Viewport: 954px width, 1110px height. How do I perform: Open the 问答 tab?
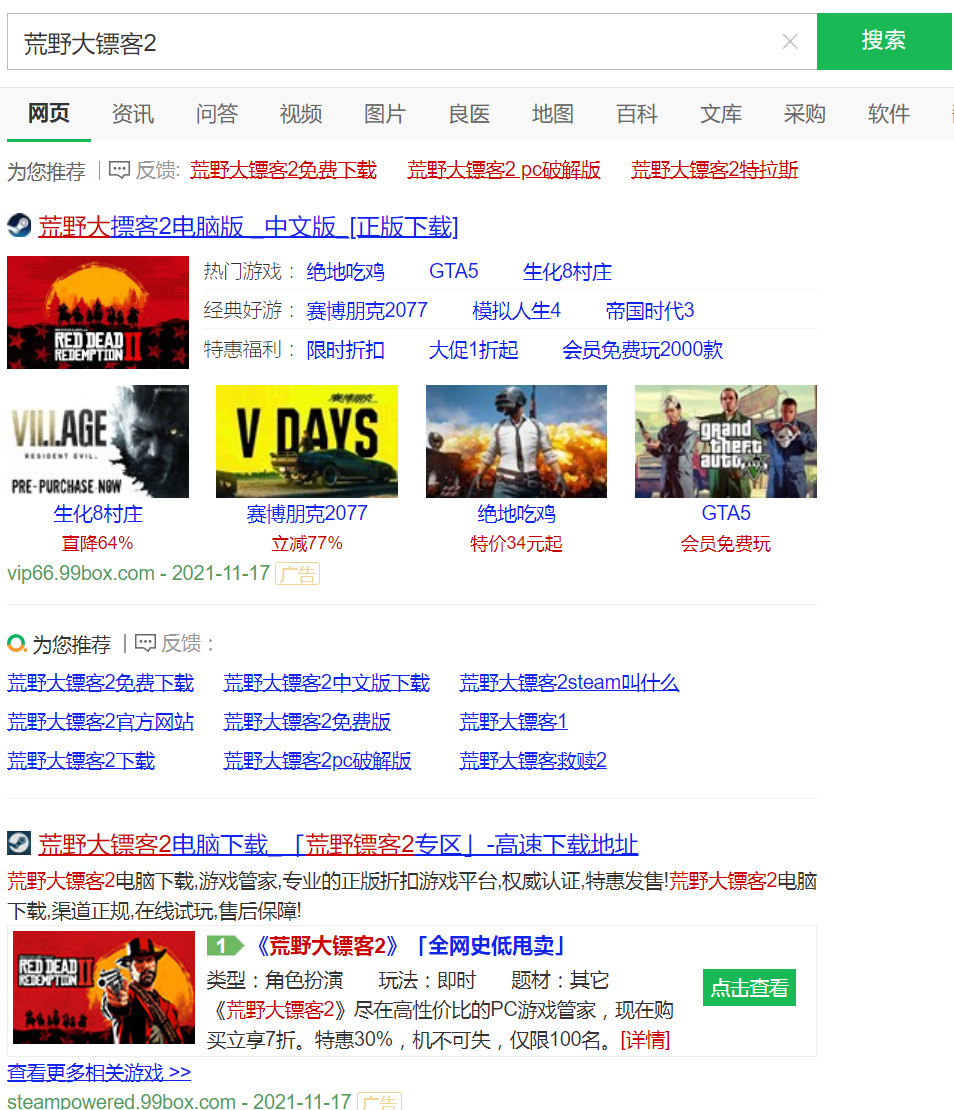tap(217, 113)
